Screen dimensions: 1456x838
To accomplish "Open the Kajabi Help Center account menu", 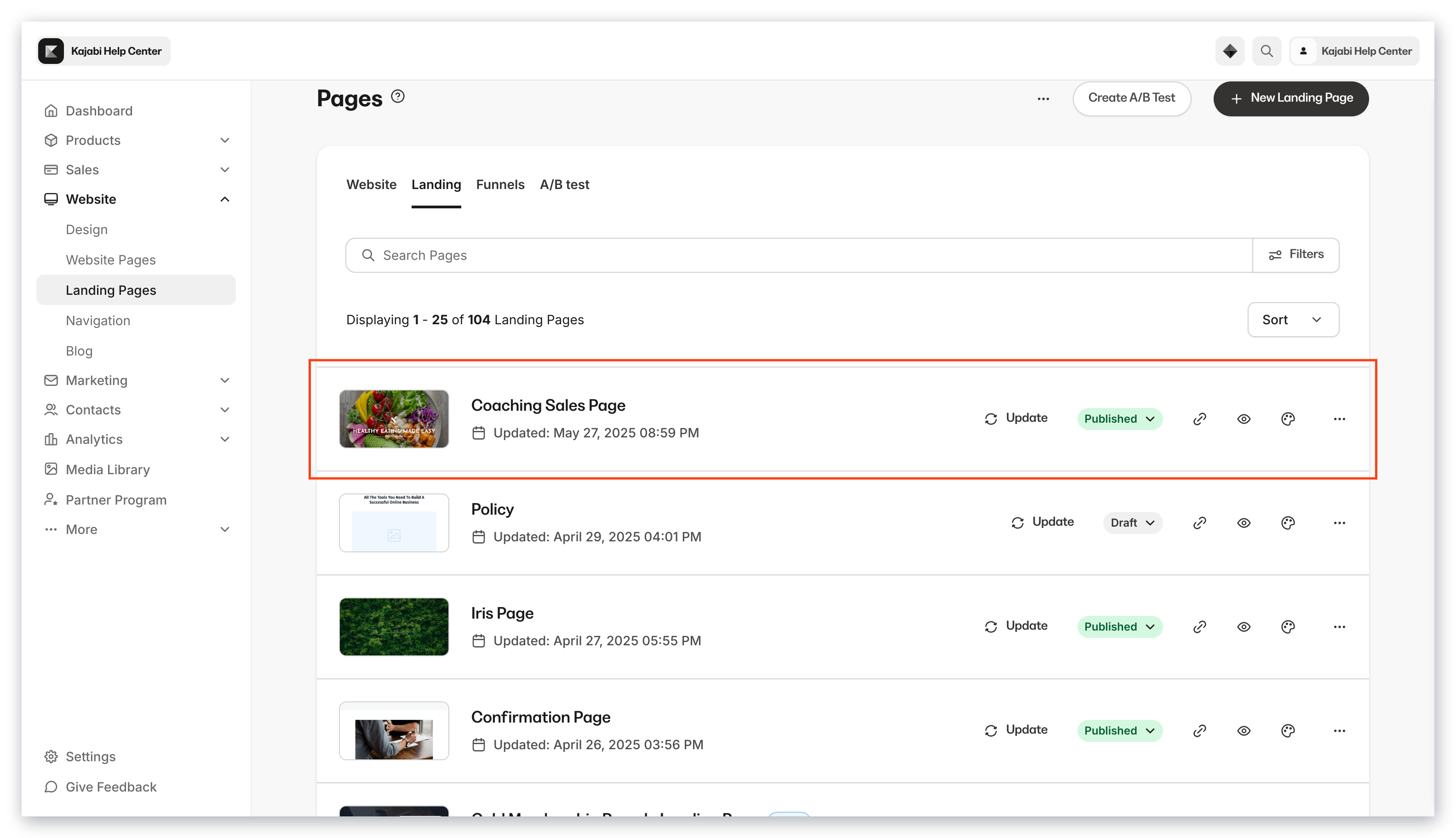I will 1353,51.
